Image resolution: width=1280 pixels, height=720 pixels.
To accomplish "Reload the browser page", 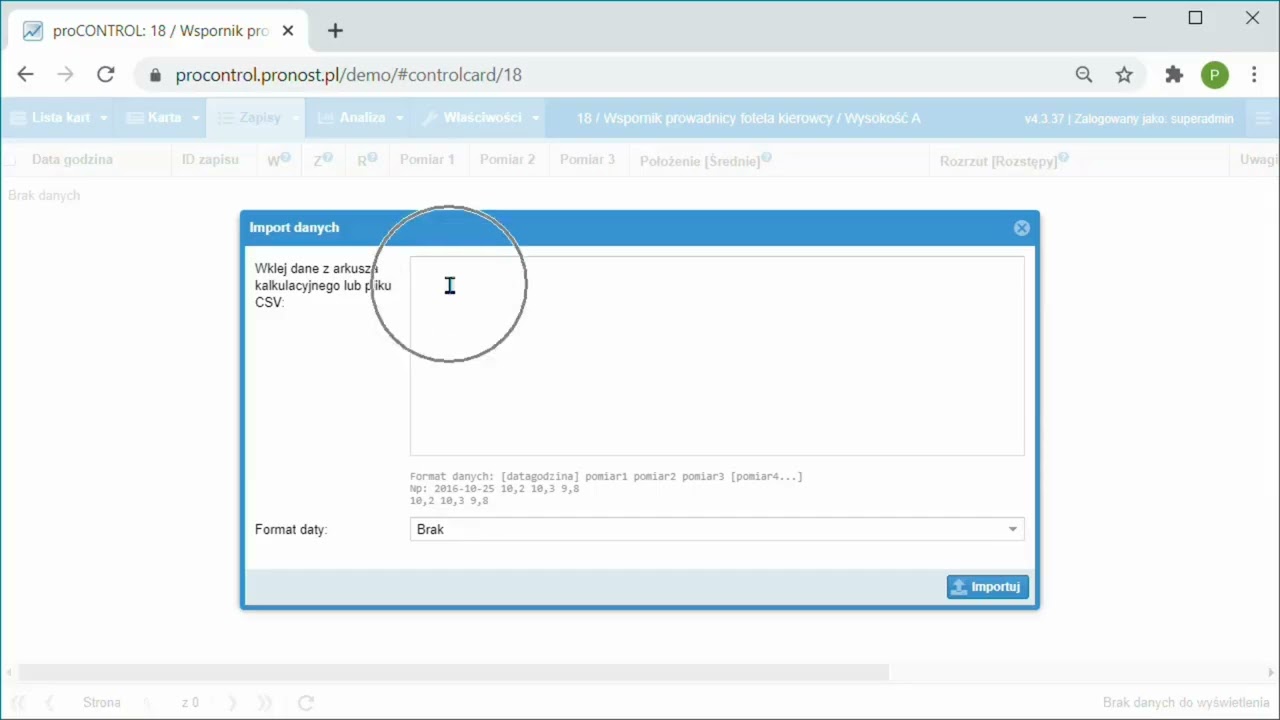I will coord(106,75).
